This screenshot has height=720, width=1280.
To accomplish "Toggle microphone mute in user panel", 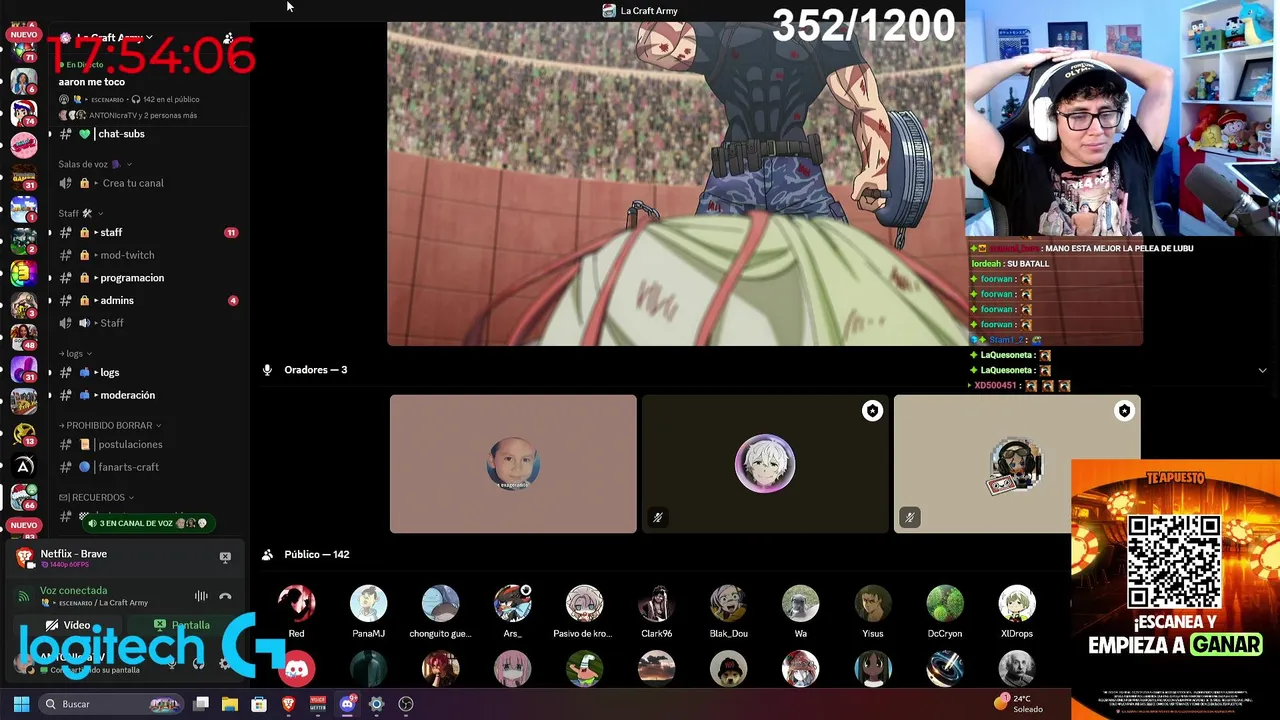I will click(x=171, y=662).
